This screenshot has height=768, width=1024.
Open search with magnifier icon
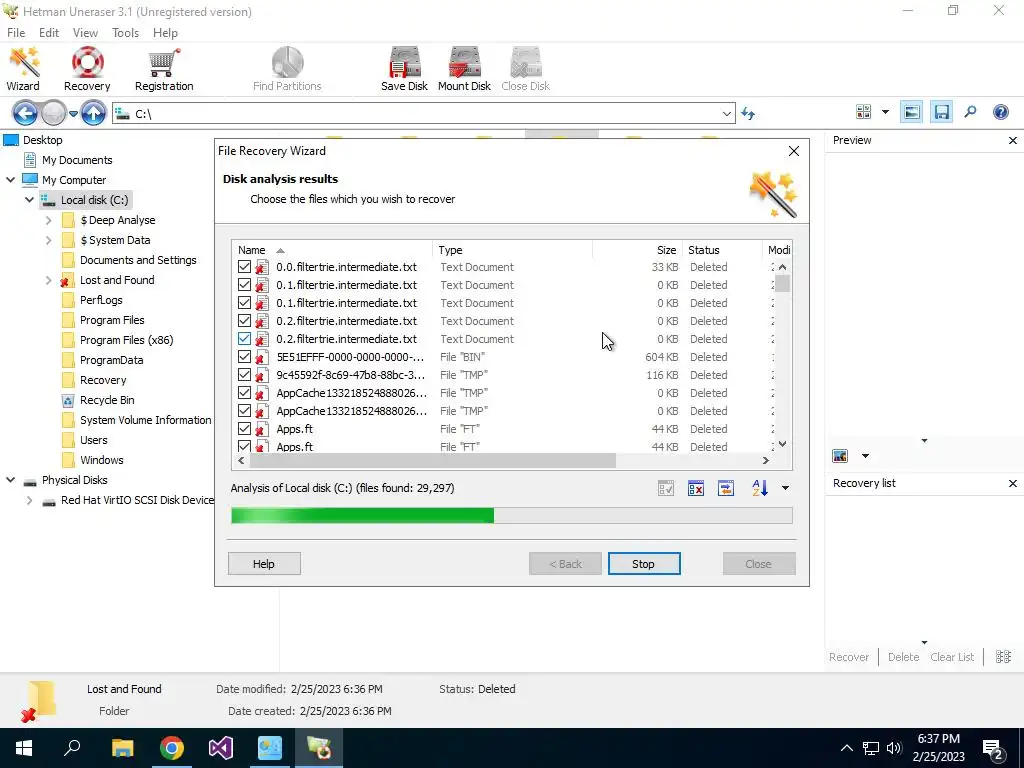point(970,112)
